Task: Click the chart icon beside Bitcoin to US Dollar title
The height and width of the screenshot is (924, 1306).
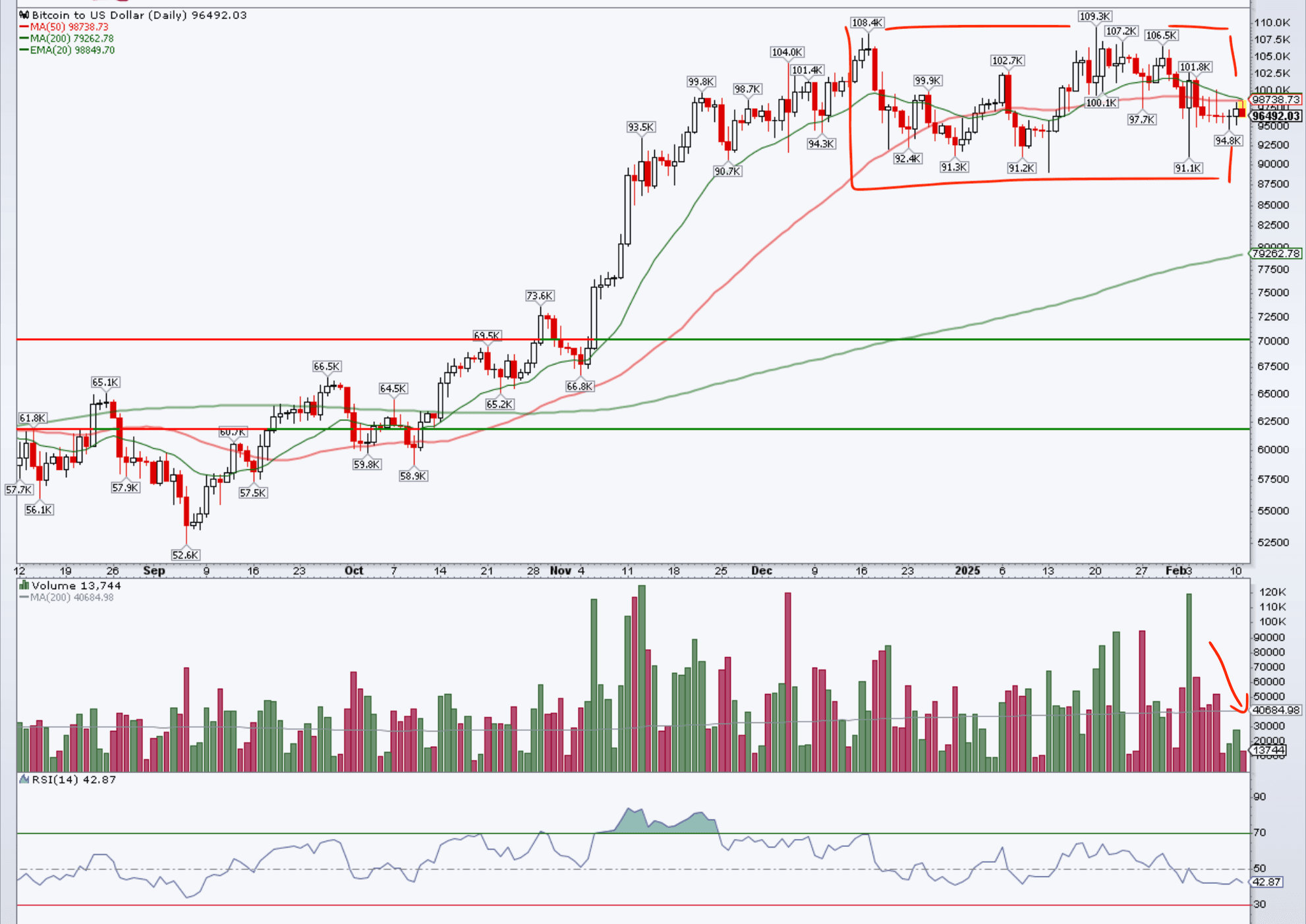Action: [24, 14]
